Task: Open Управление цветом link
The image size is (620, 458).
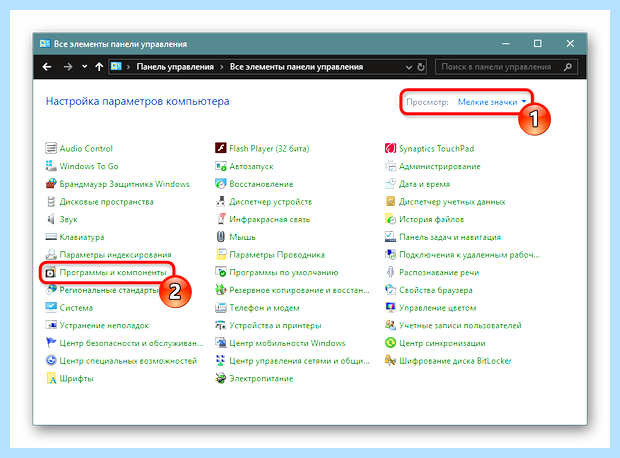Action: pos(438,308)
